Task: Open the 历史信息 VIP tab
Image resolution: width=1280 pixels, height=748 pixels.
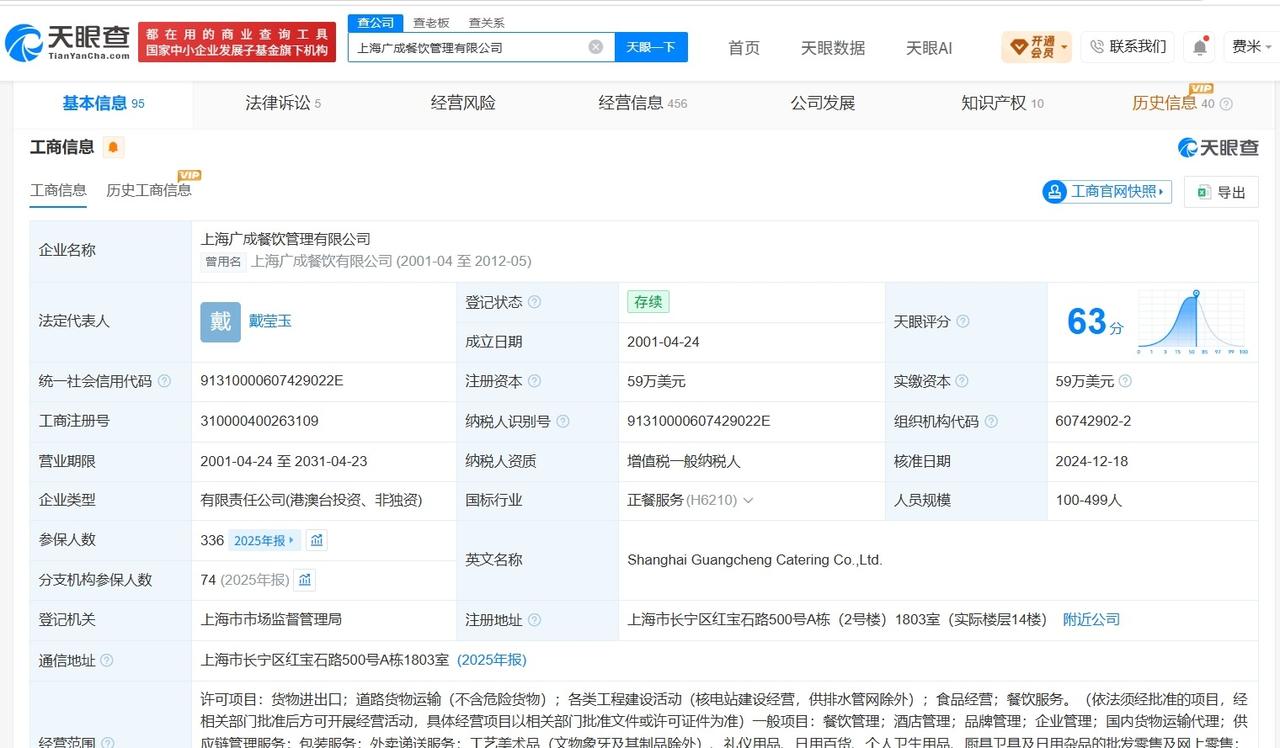Action: [1172, 103]
